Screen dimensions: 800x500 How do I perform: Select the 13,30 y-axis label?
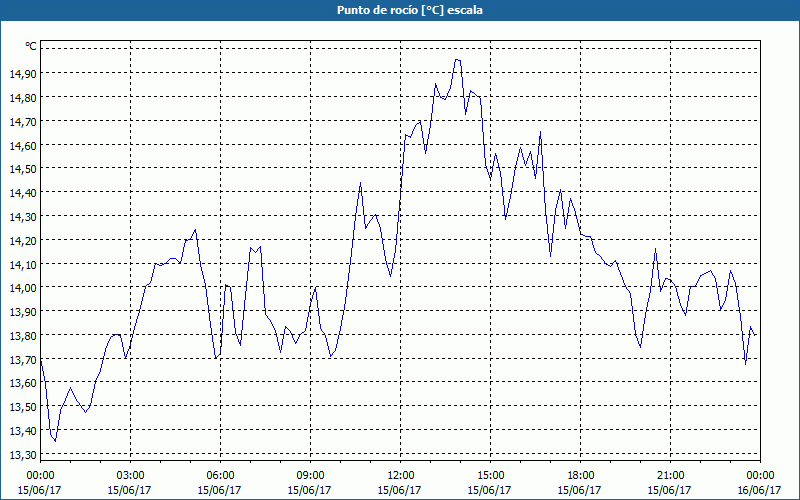click(23, 454)
